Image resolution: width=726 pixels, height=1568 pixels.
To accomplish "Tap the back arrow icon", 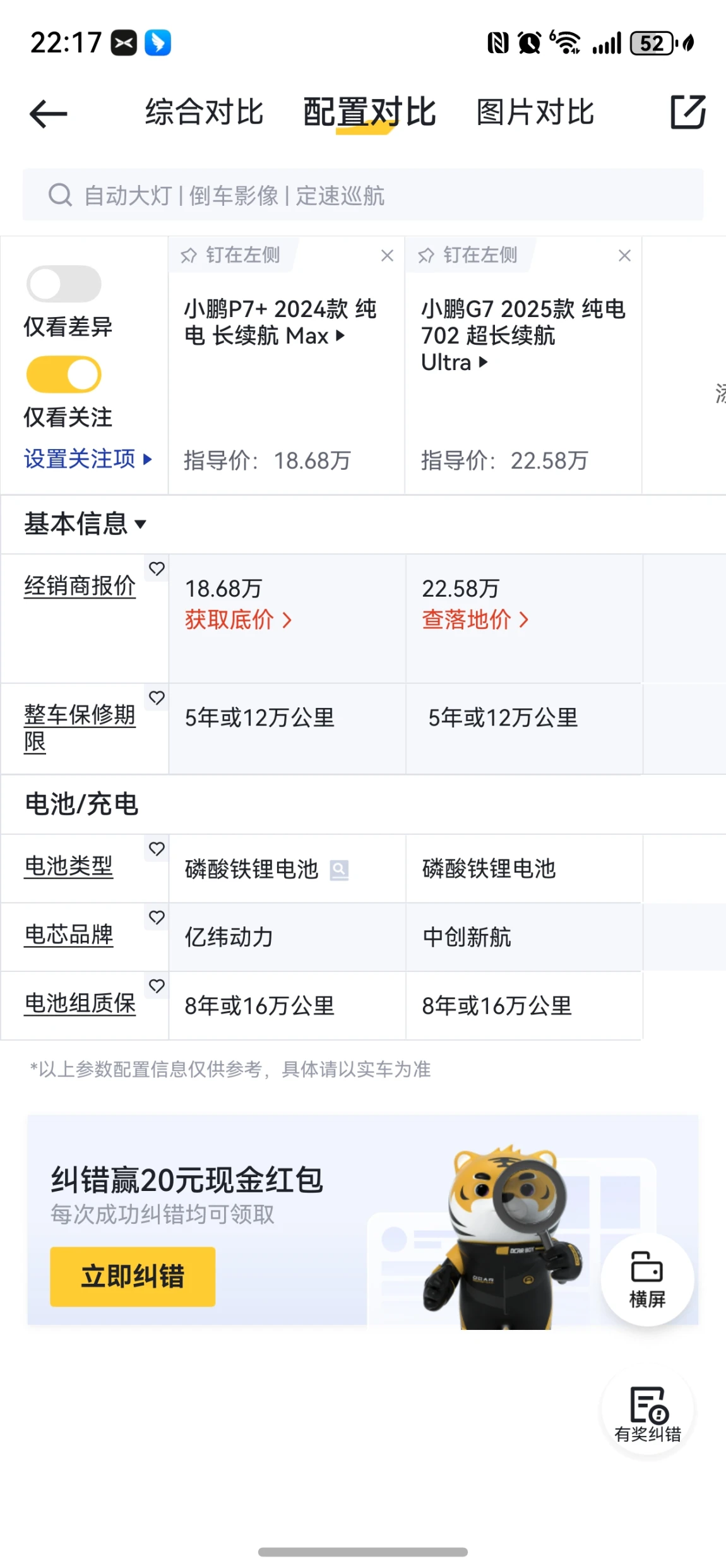I will pyautogui.click(x=48, y=114).
